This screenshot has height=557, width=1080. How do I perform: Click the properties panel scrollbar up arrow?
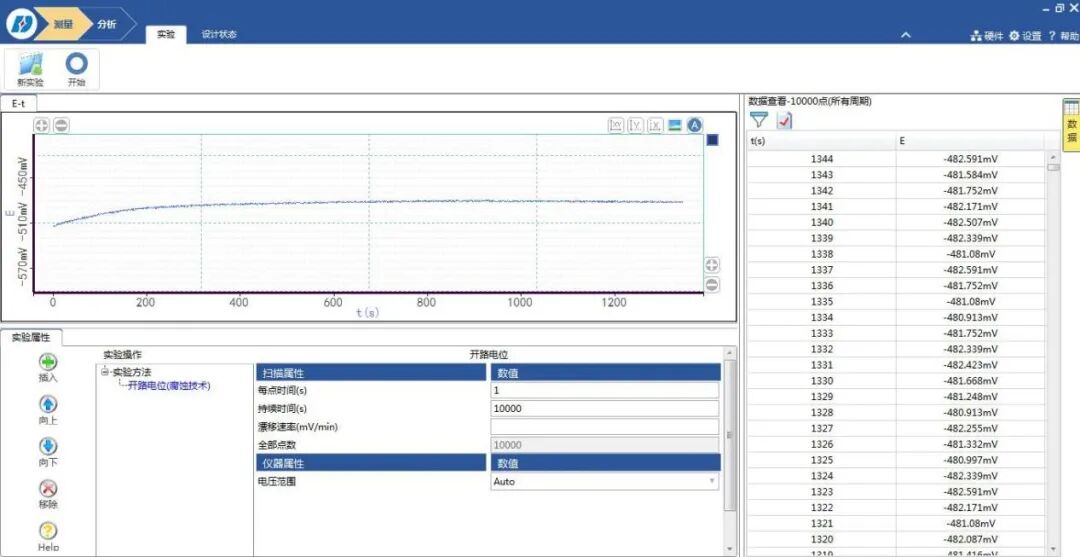(730, 353)
